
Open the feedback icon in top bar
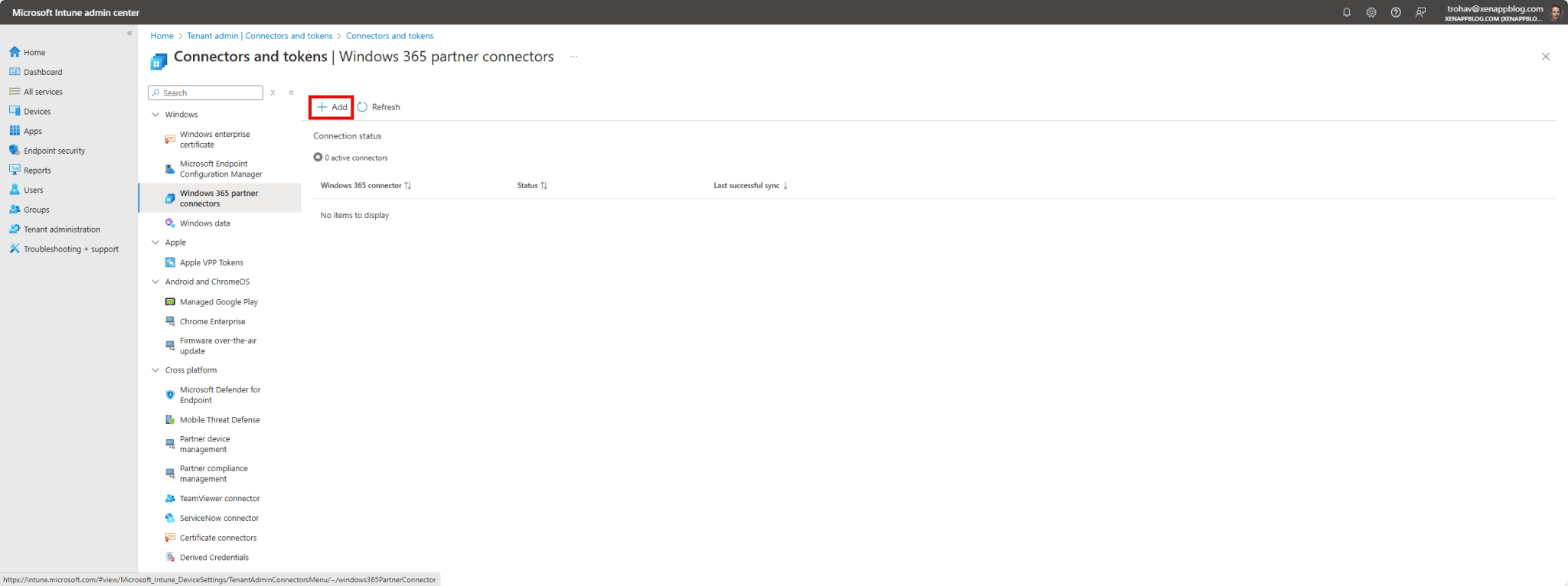click(x=1421, y=12)
